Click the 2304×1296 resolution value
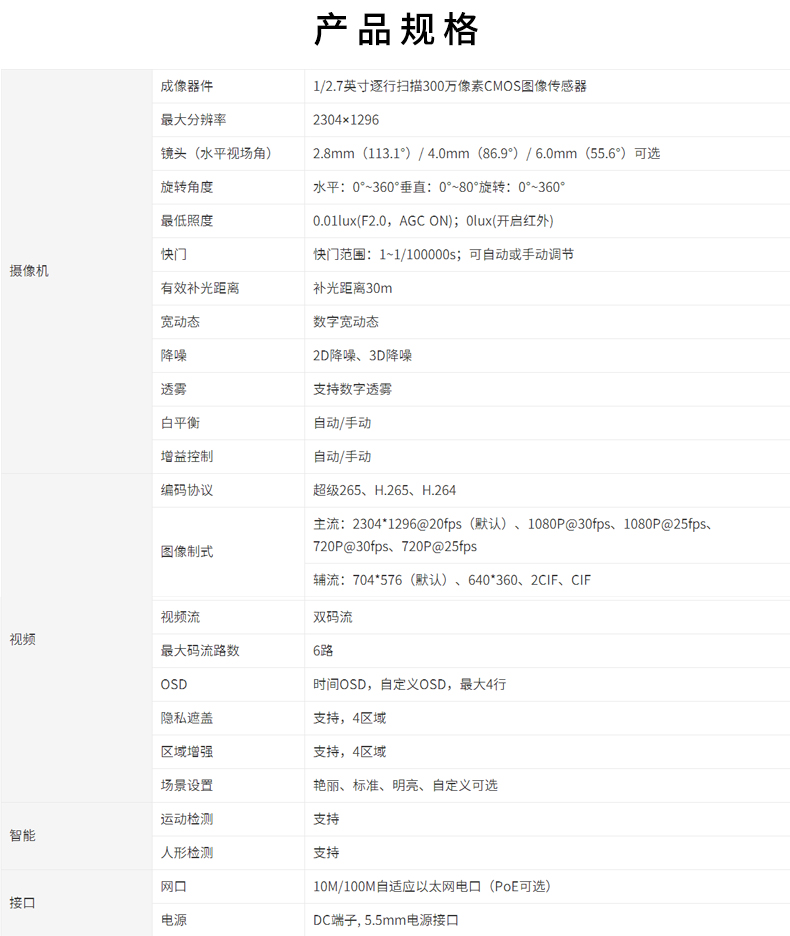 (346, 120)
